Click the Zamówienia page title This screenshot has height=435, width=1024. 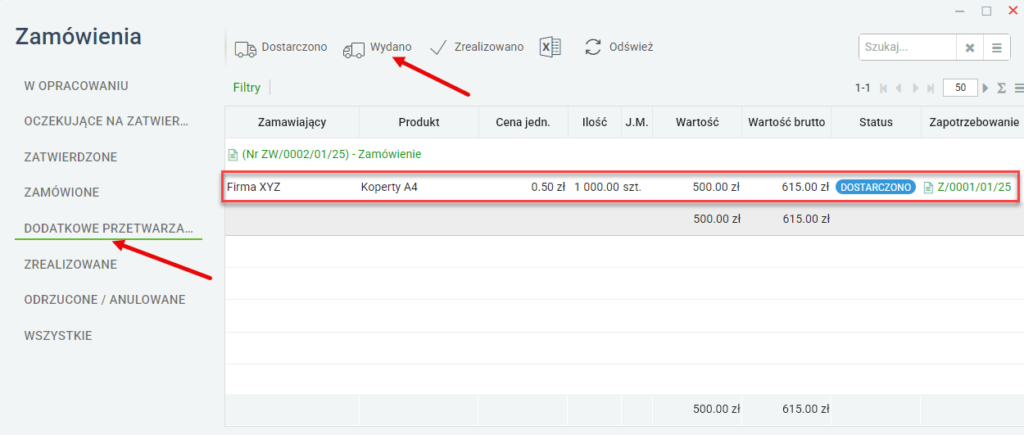click(x=78, y=37)
